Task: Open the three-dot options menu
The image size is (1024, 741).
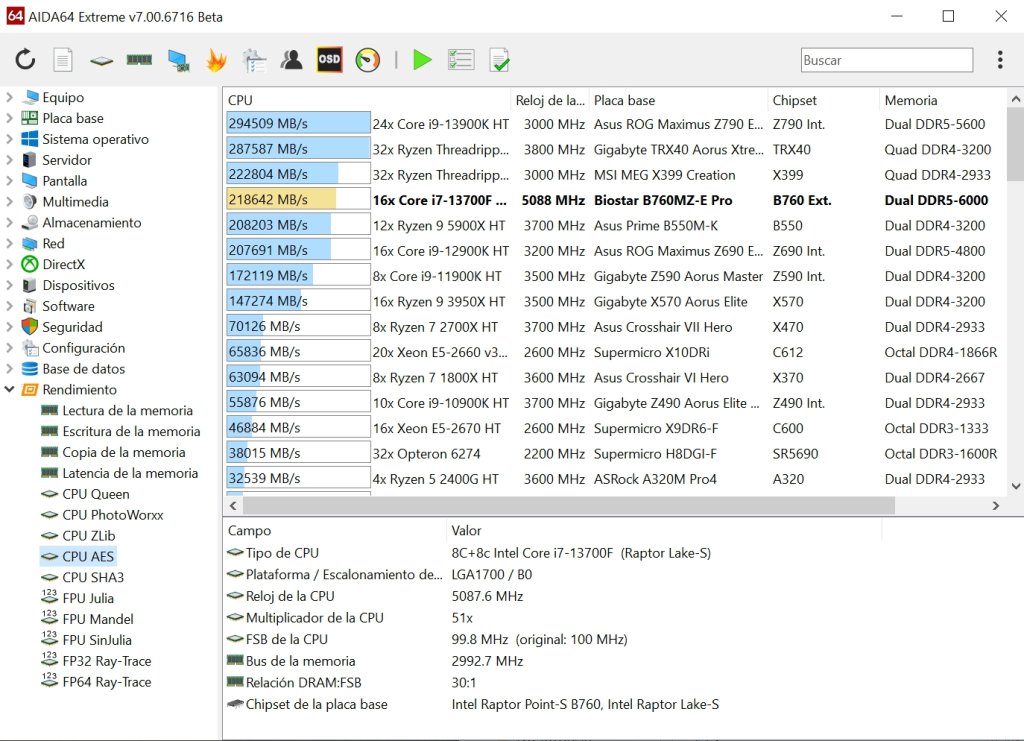Action: [1000, 60]
